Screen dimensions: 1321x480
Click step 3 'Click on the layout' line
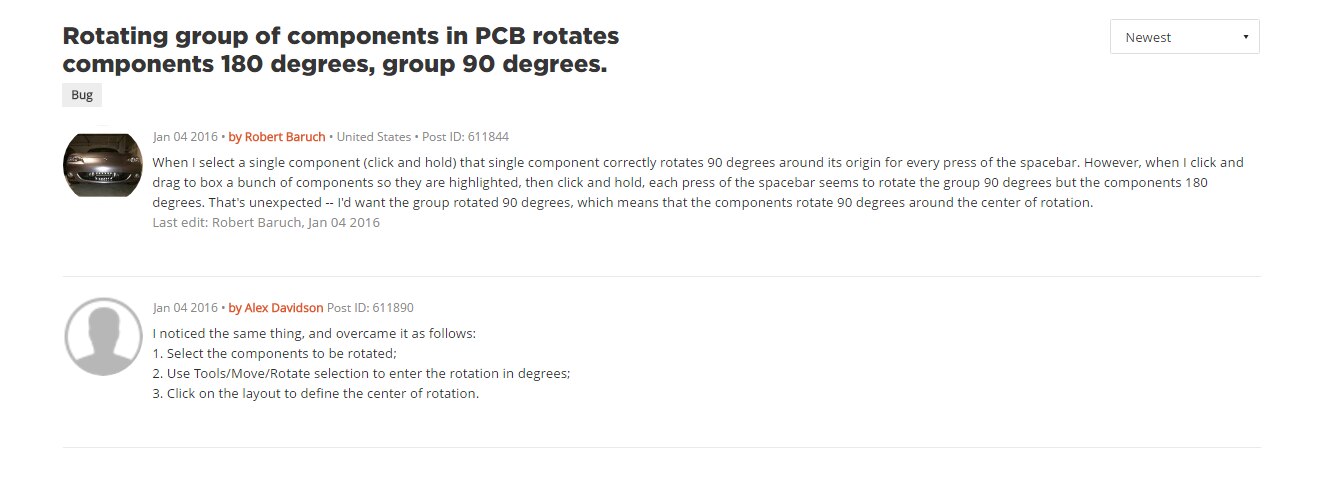point(316,393)
